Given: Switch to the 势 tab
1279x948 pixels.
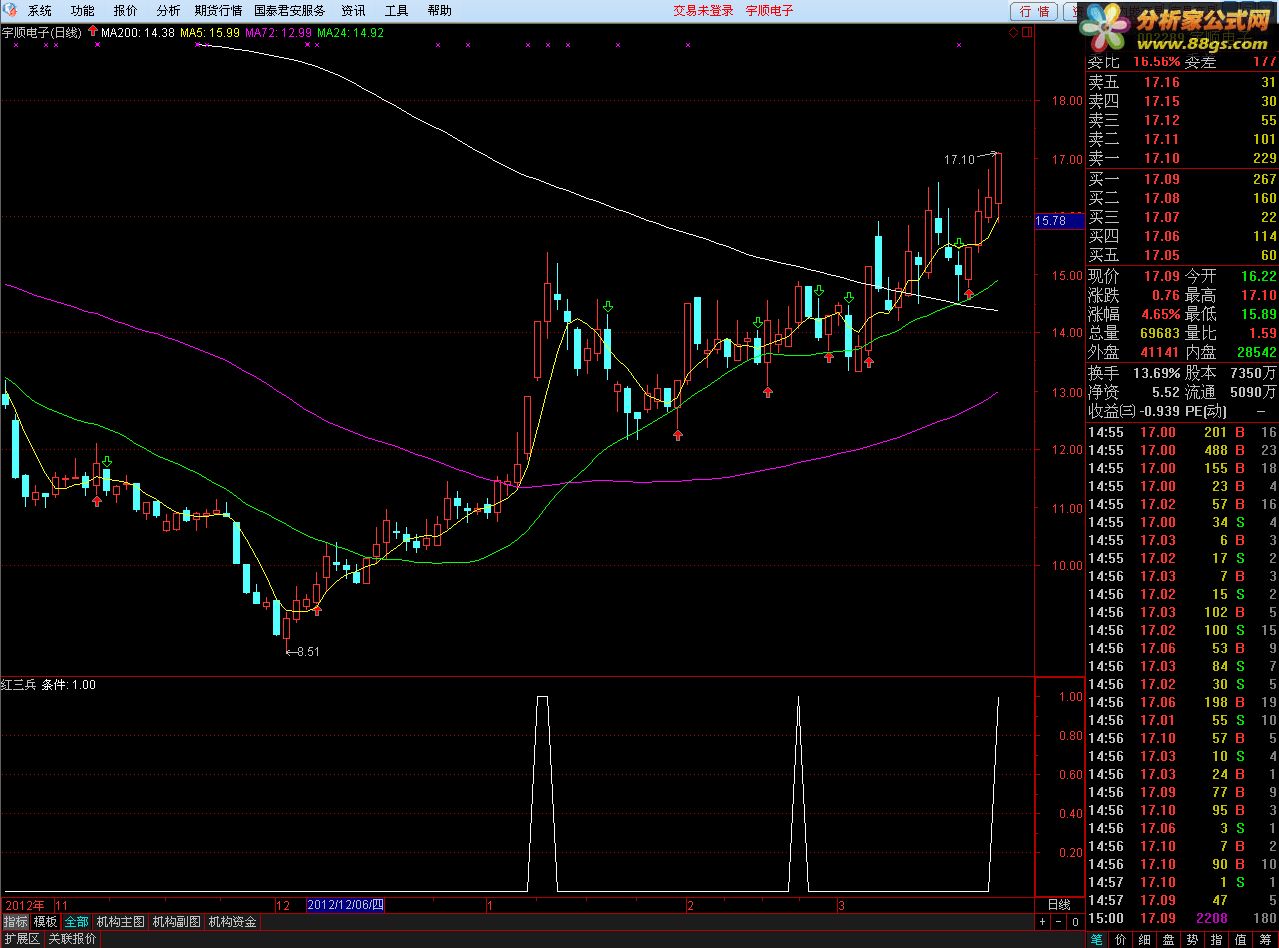Looking at the screenshot, I should 1192,940.
